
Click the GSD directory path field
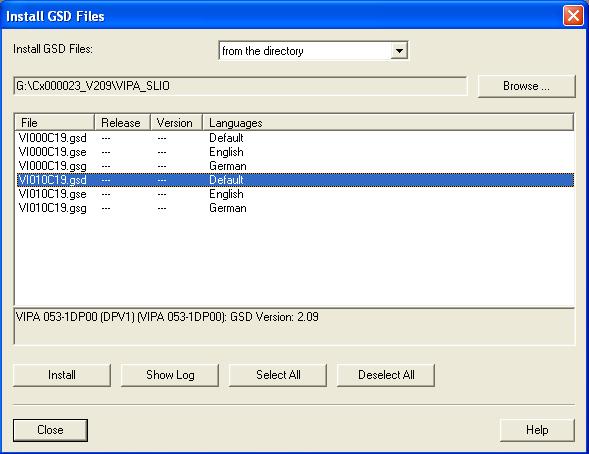tap(240, 86)
